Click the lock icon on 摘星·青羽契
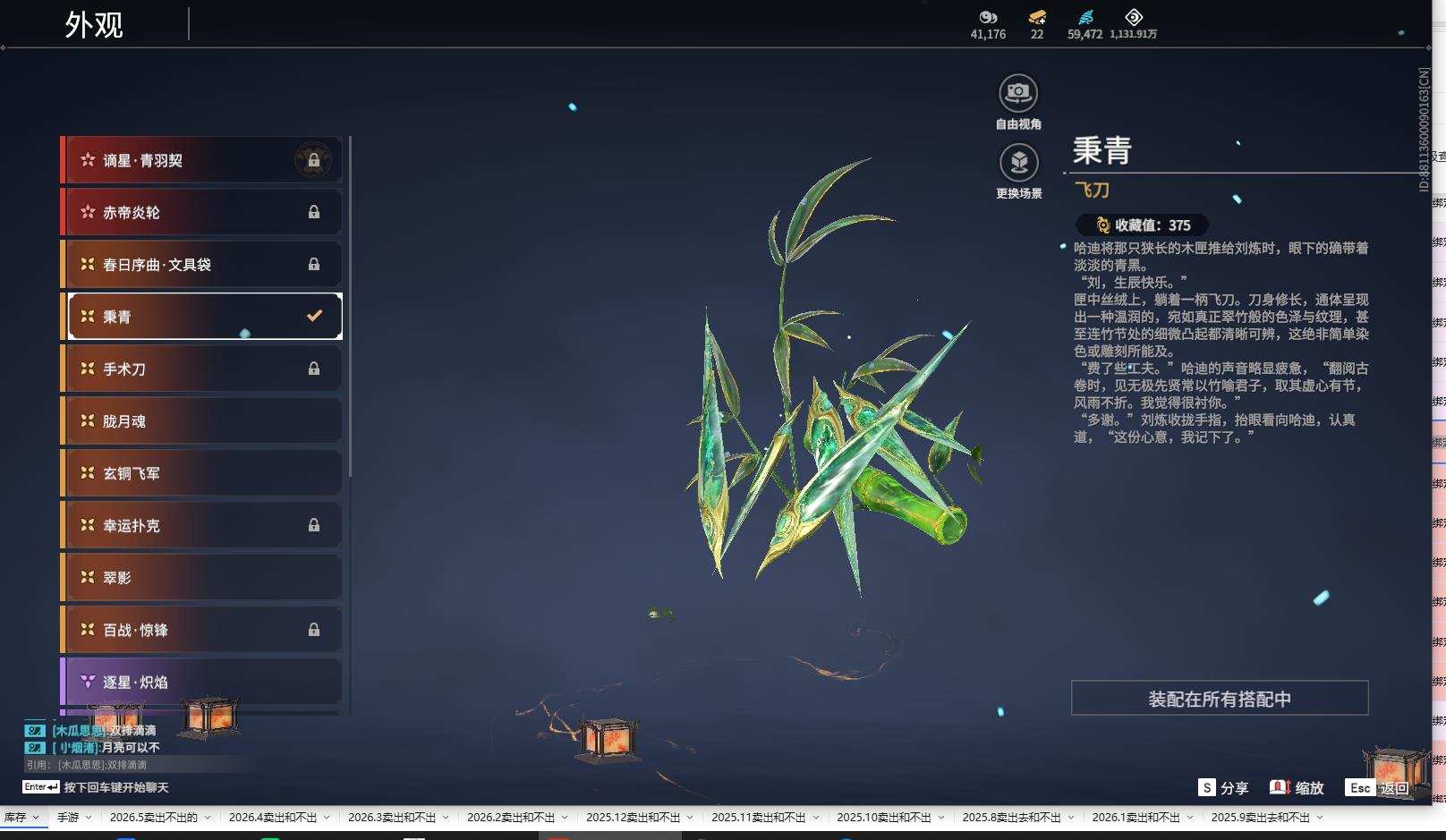The image size is (1446, 840). tap(313, 160)
